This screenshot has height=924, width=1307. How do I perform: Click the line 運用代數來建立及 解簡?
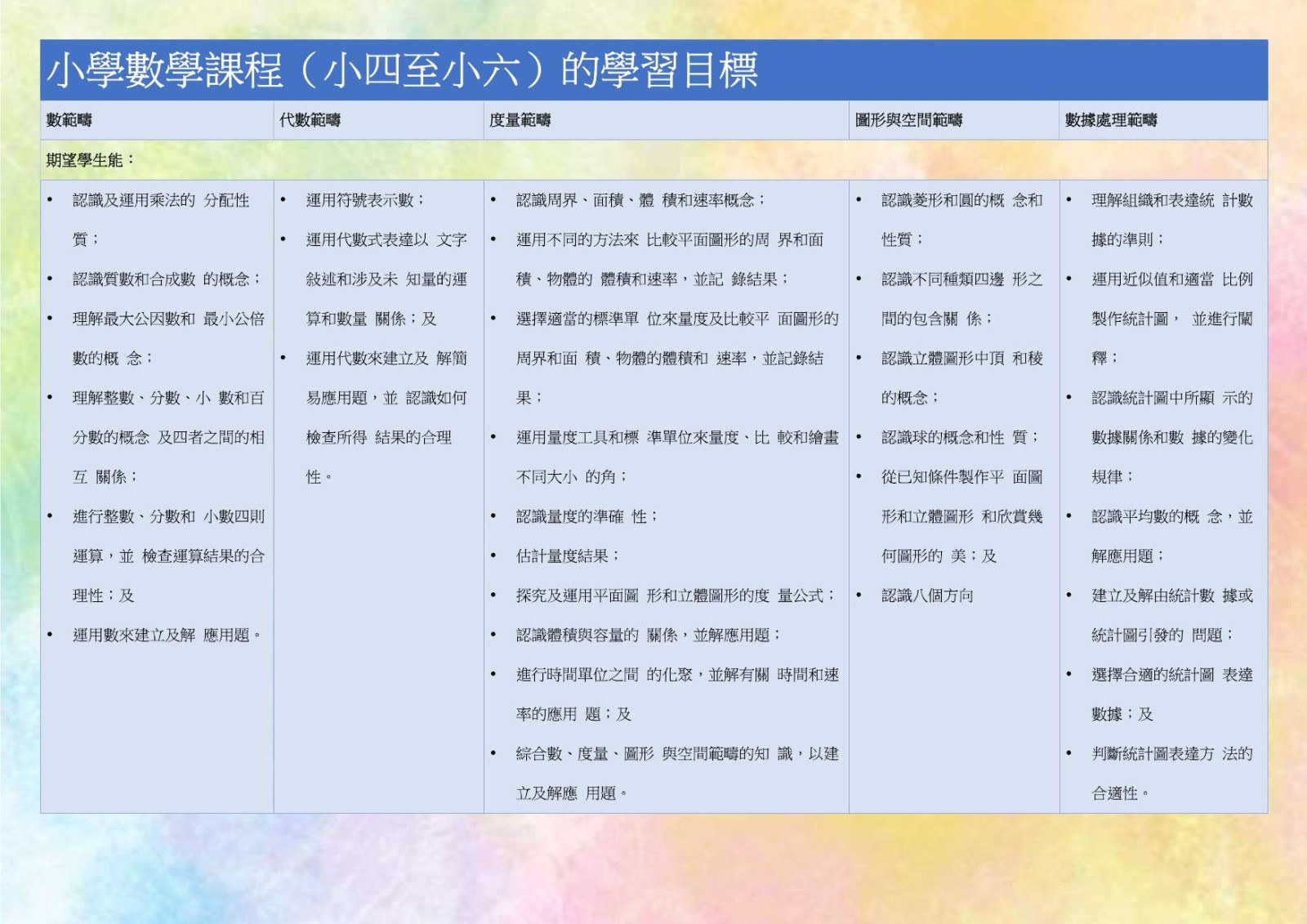tap(386, 358)
